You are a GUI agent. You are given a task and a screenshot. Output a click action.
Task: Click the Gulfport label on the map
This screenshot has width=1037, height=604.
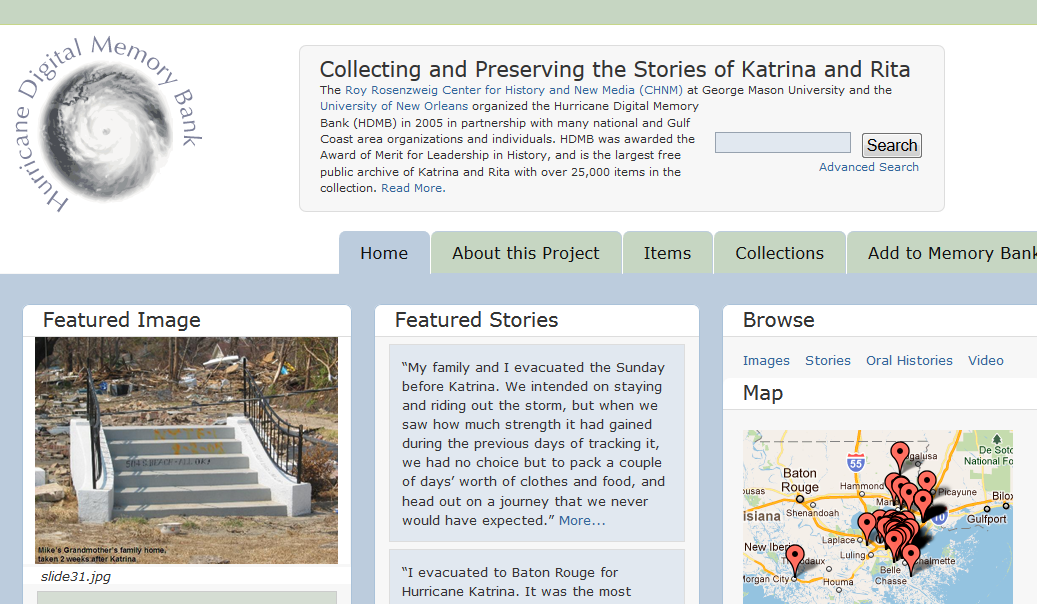pos(986,519)
